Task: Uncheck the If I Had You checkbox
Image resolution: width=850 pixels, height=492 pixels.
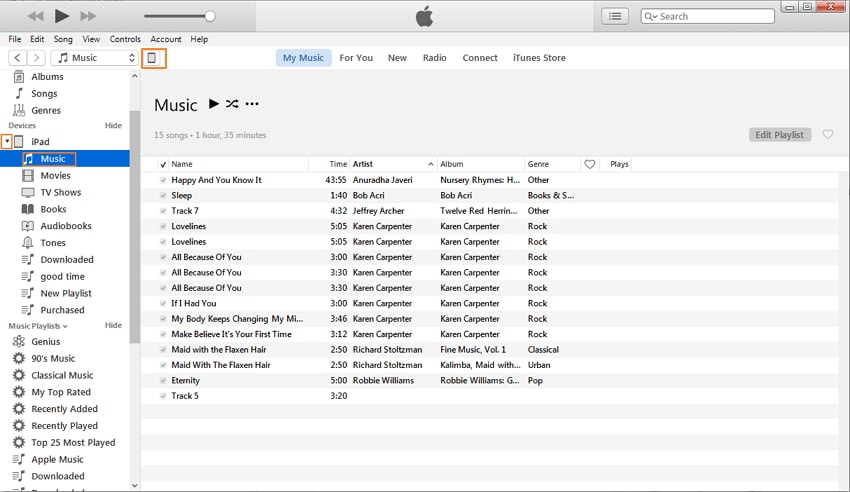Action: (x=163, y=303)
